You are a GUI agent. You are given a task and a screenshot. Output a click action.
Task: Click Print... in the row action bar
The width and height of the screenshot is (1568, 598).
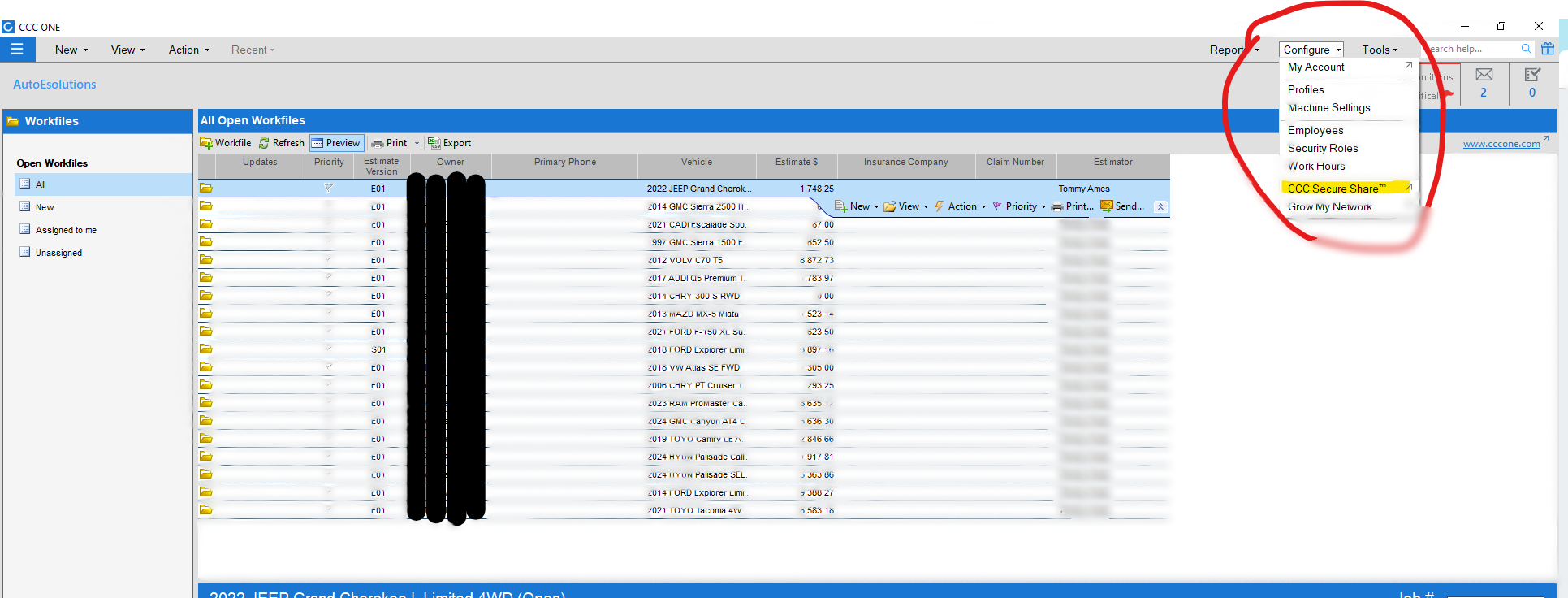pyautogui.click(x=1073, y=206)
